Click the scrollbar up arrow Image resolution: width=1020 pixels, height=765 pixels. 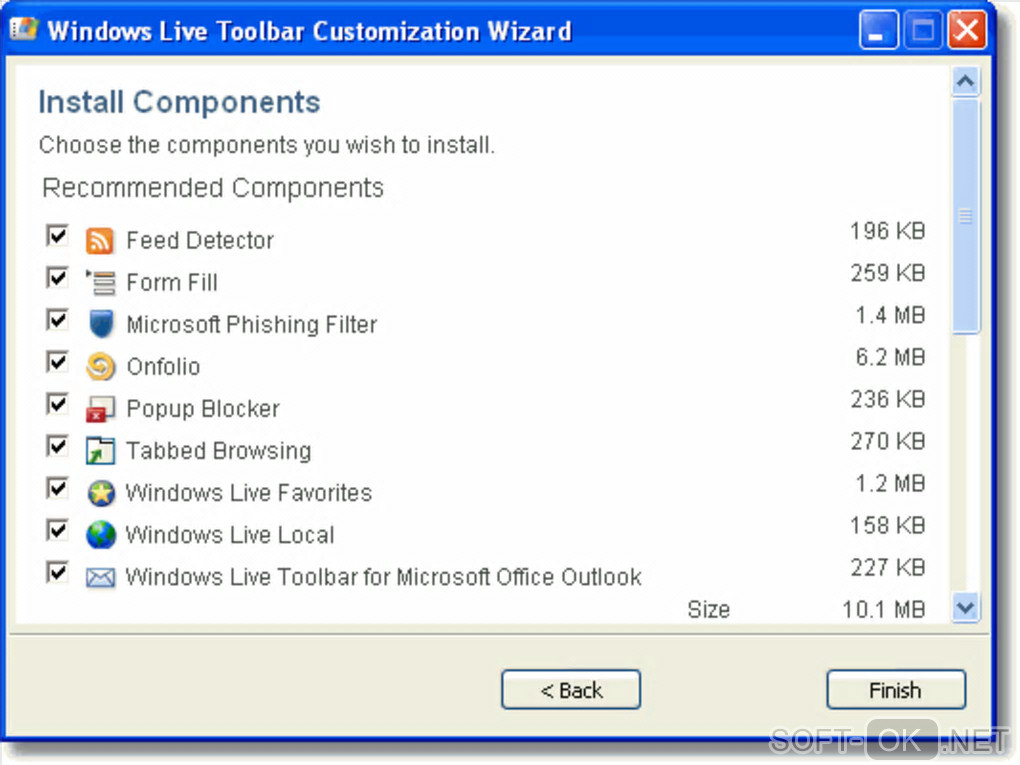coord(965,82)
